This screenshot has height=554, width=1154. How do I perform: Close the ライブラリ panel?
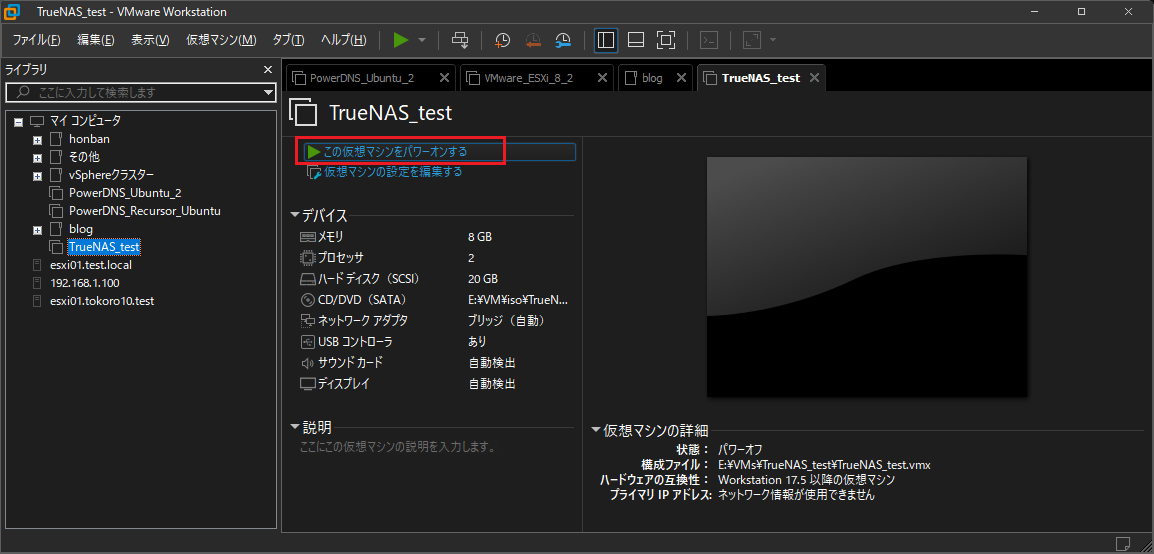[x=268, y=70]
